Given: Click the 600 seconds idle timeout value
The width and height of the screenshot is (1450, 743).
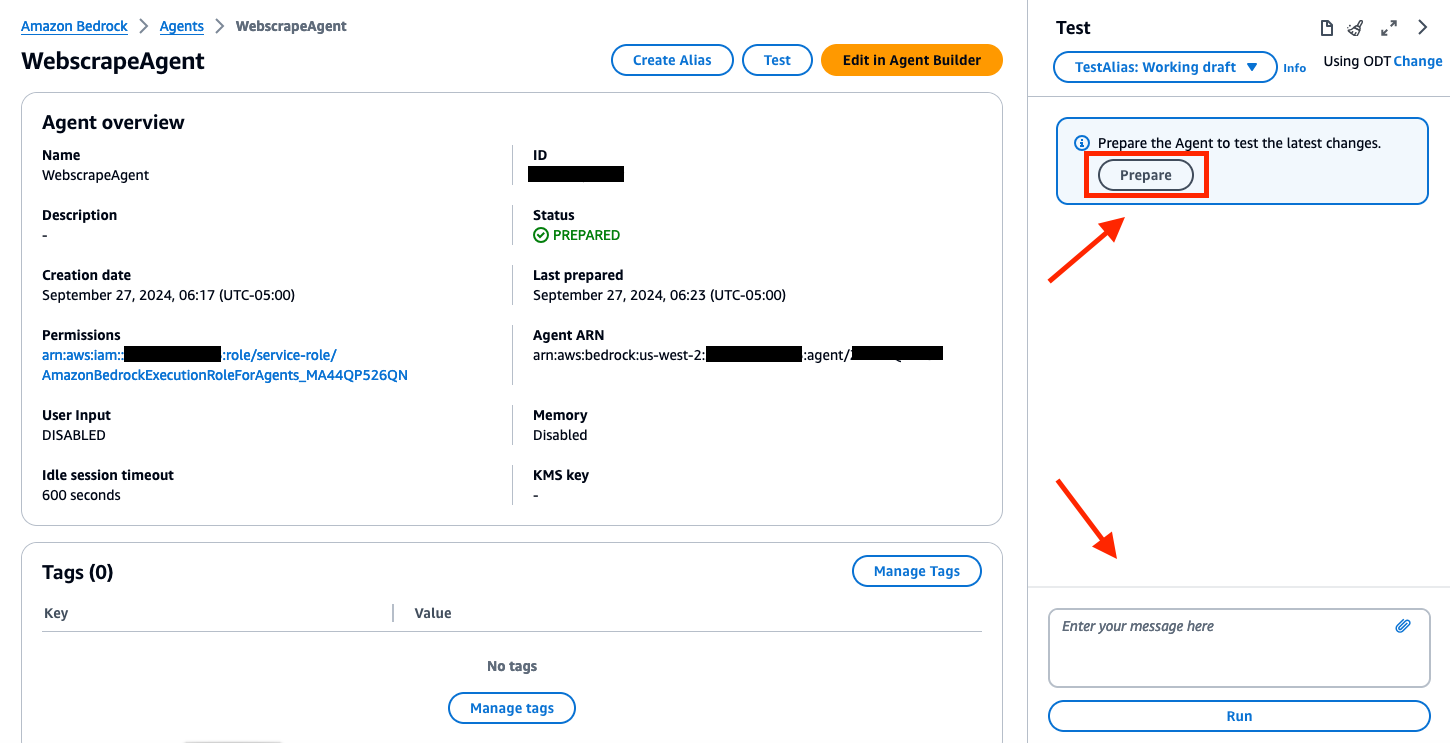Looking at the screenshot, I should coord(81,495).
